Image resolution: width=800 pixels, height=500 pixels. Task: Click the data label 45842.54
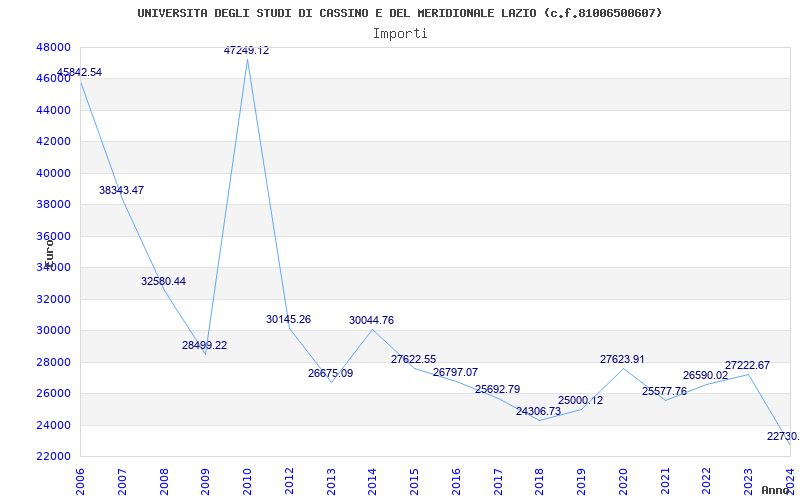click(80, 72)
